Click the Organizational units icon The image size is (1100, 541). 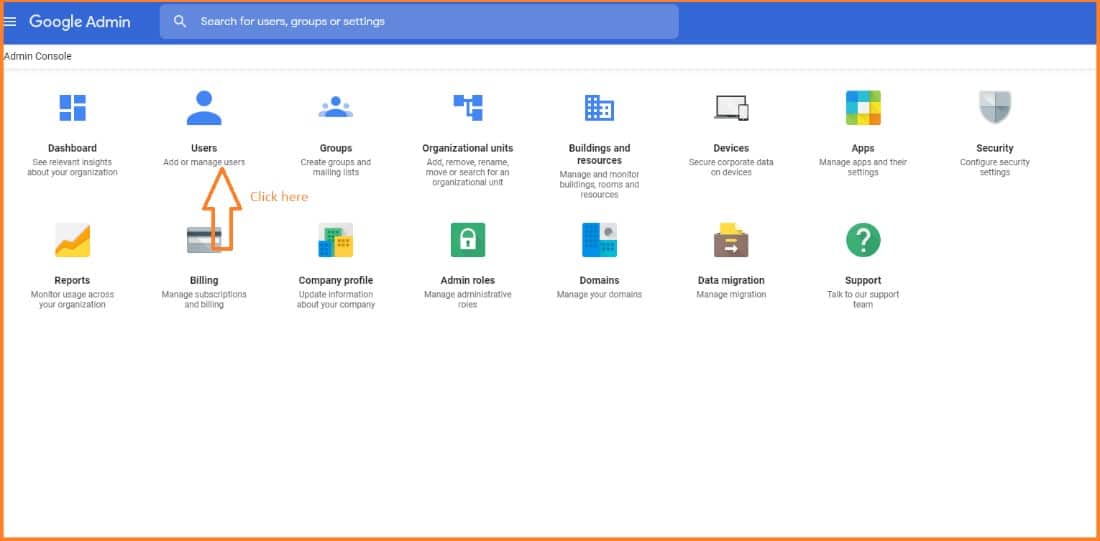[x=467, y=107]
